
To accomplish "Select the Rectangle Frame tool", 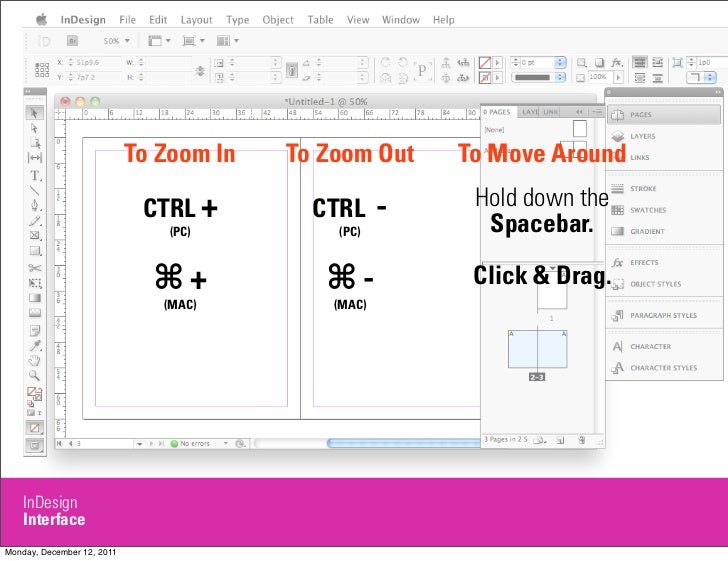I will click(x=35, y=235).
